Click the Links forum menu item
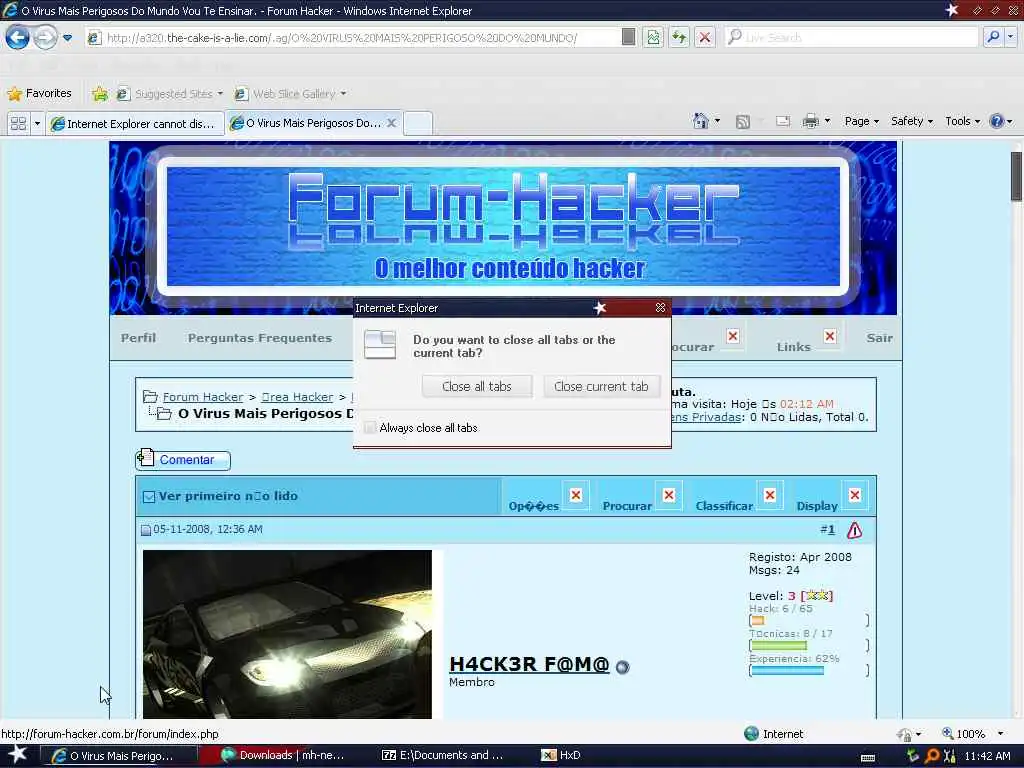 pos(793,347)
